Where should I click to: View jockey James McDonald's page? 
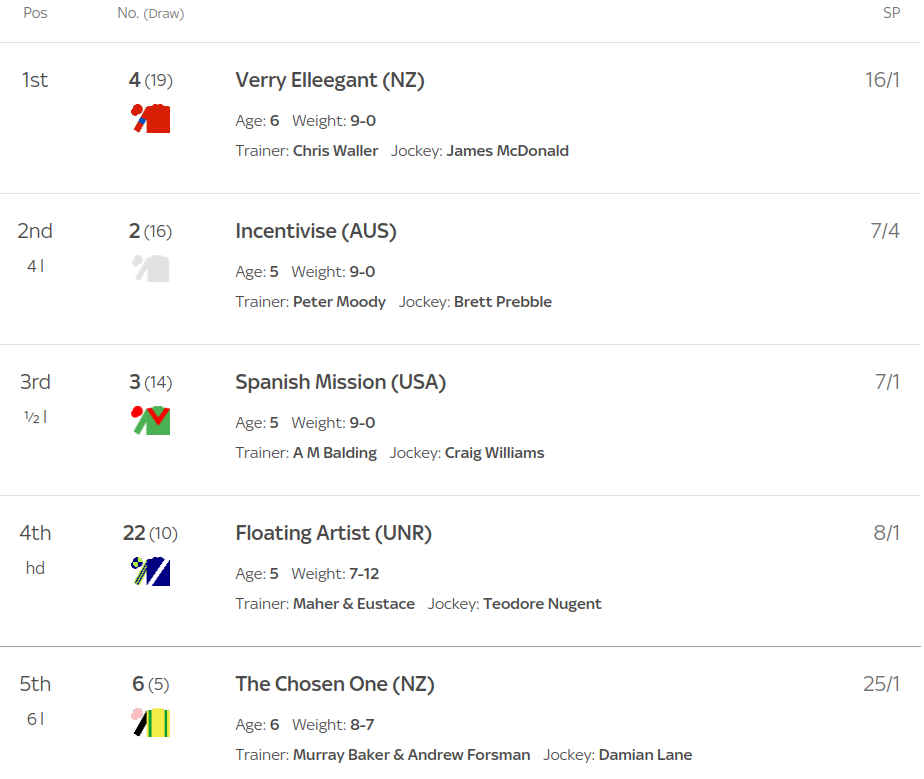[x=507, y=151]
